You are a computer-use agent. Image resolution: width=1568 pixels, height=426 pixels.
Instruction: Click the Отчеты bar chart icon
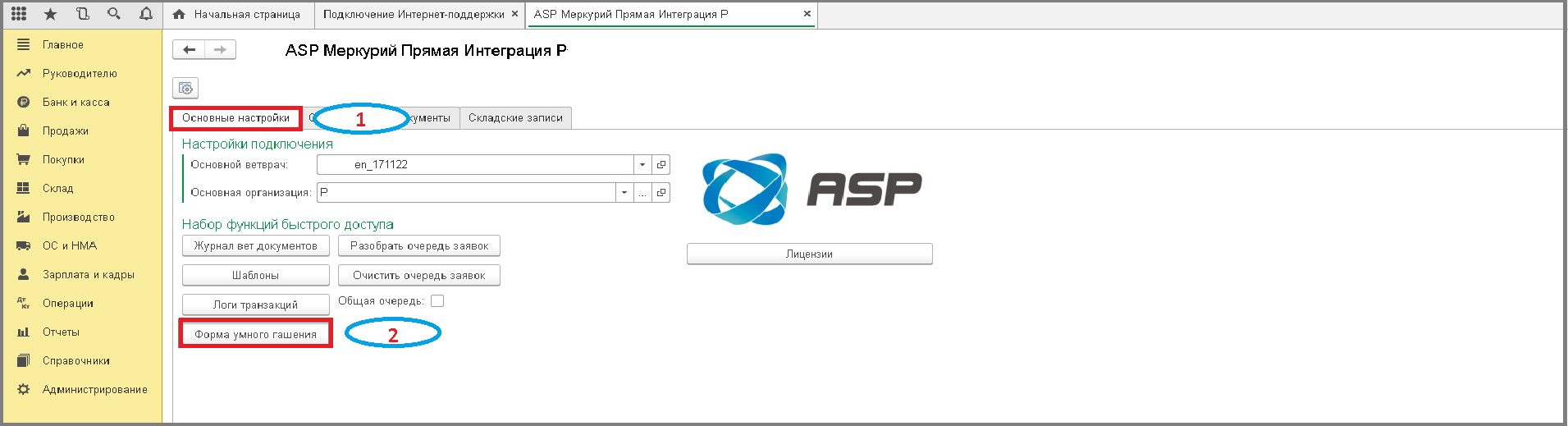point(23,332)
